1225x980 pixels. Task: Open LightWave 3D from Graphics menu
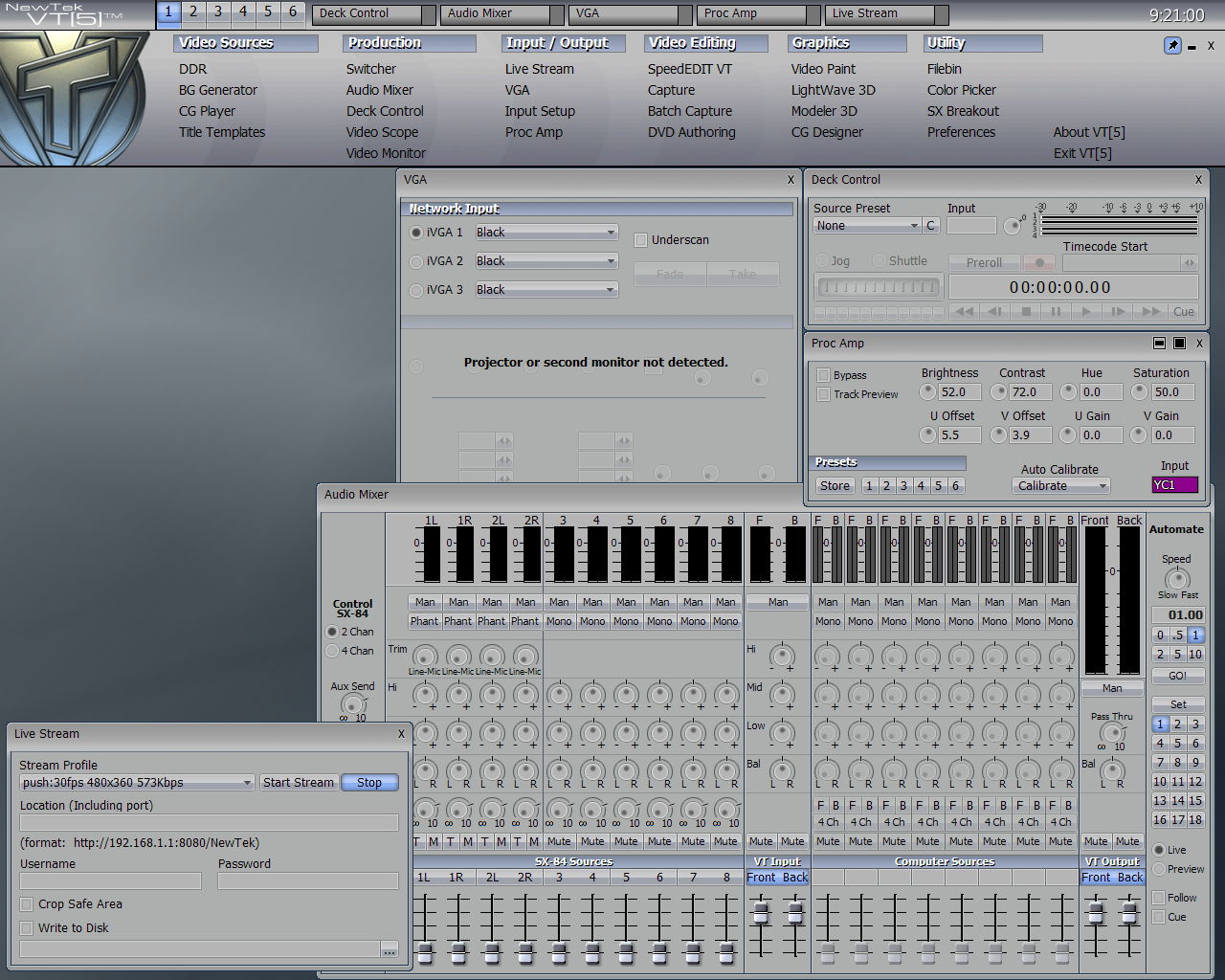[833, 90]
